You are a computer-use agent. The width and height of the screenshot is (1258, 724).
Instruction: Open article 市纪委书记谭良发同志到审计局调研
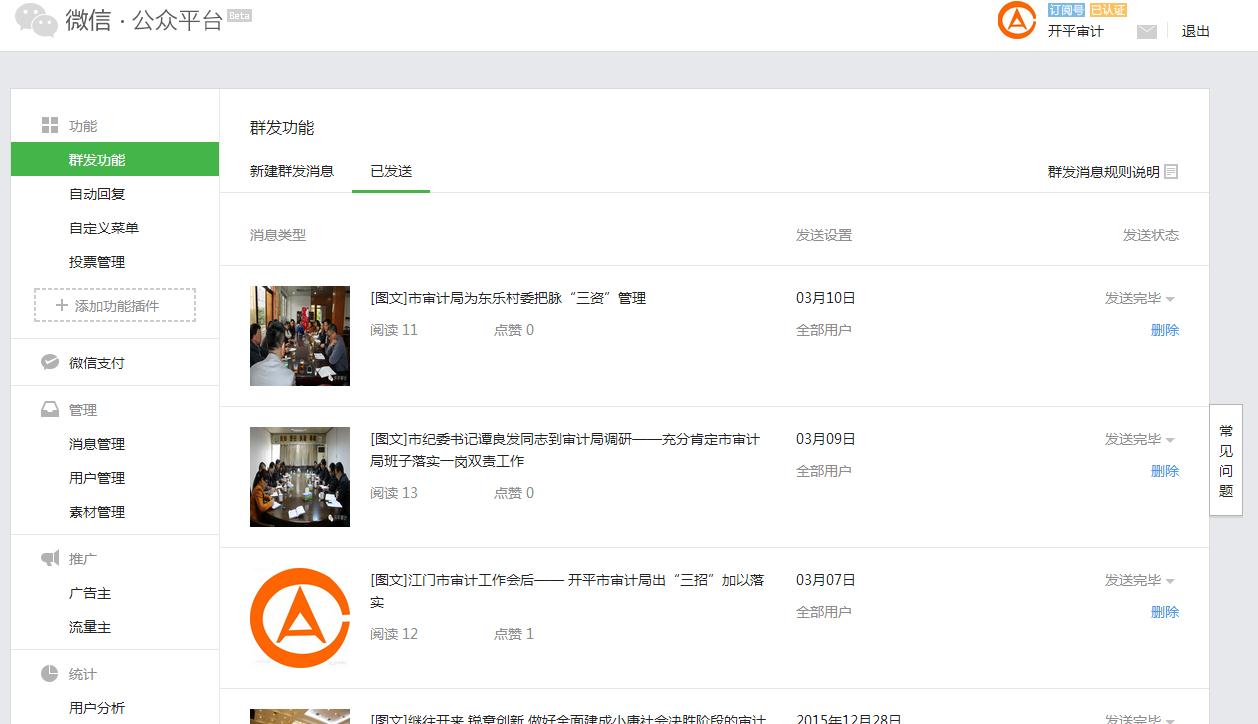point(565,450)
